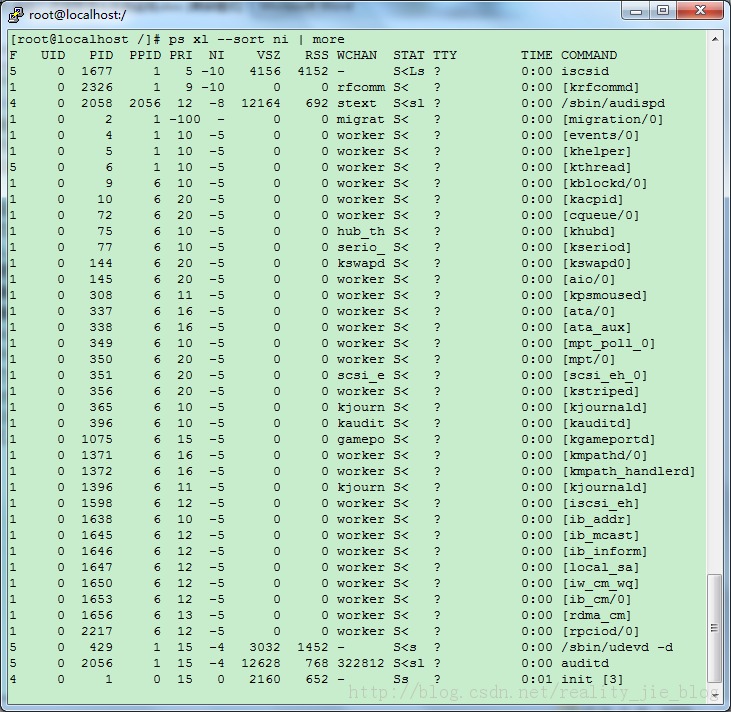Select the [kauditd] process entry
The width and height of the screenshot is (731, 712).
597,423
